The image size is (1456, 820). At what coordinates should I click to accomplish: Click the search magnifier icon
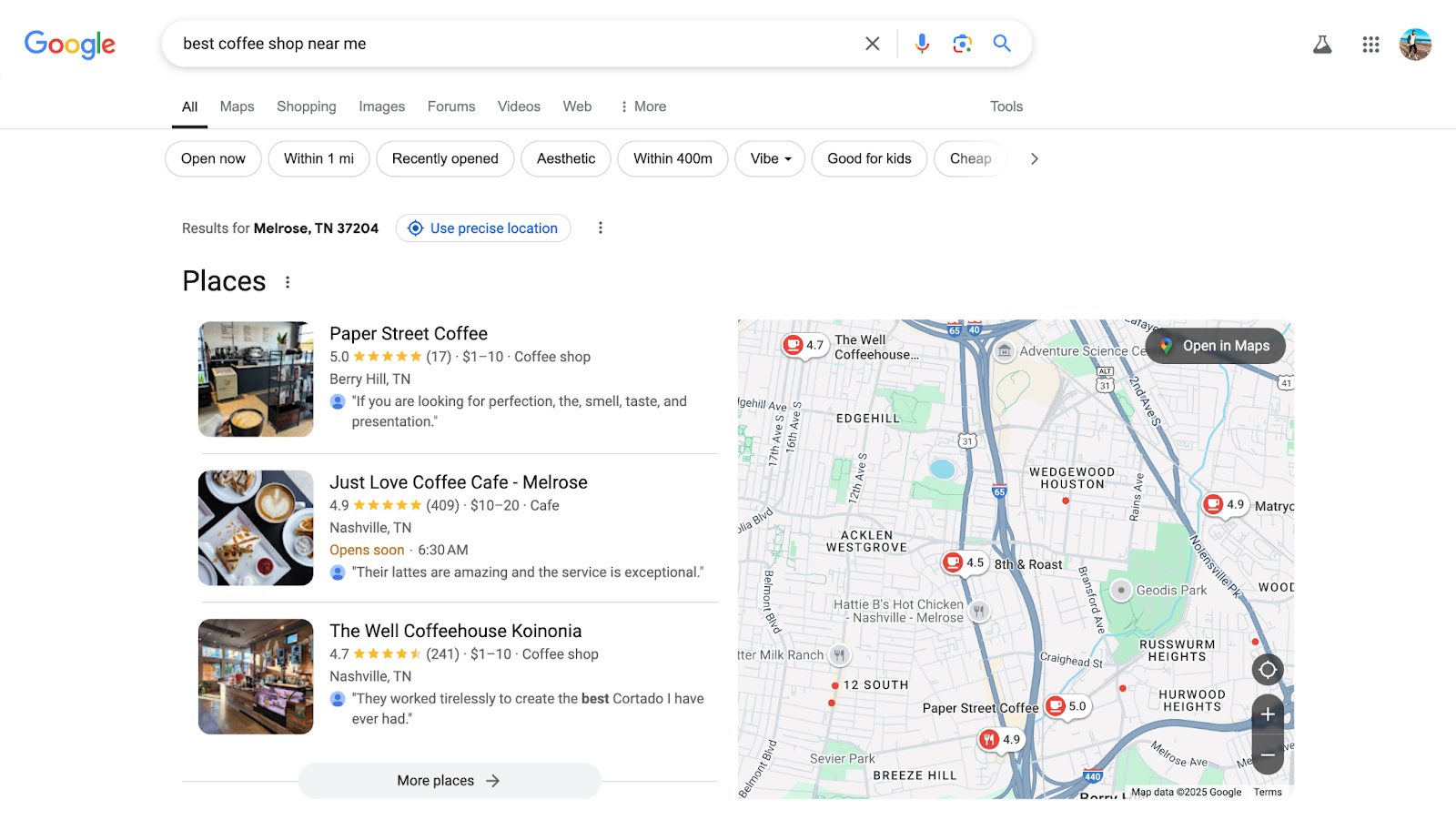coord(1002,43)
